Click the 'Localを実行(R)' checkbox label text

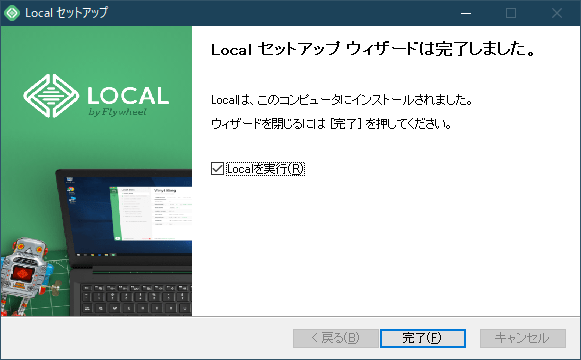[265, 169]
